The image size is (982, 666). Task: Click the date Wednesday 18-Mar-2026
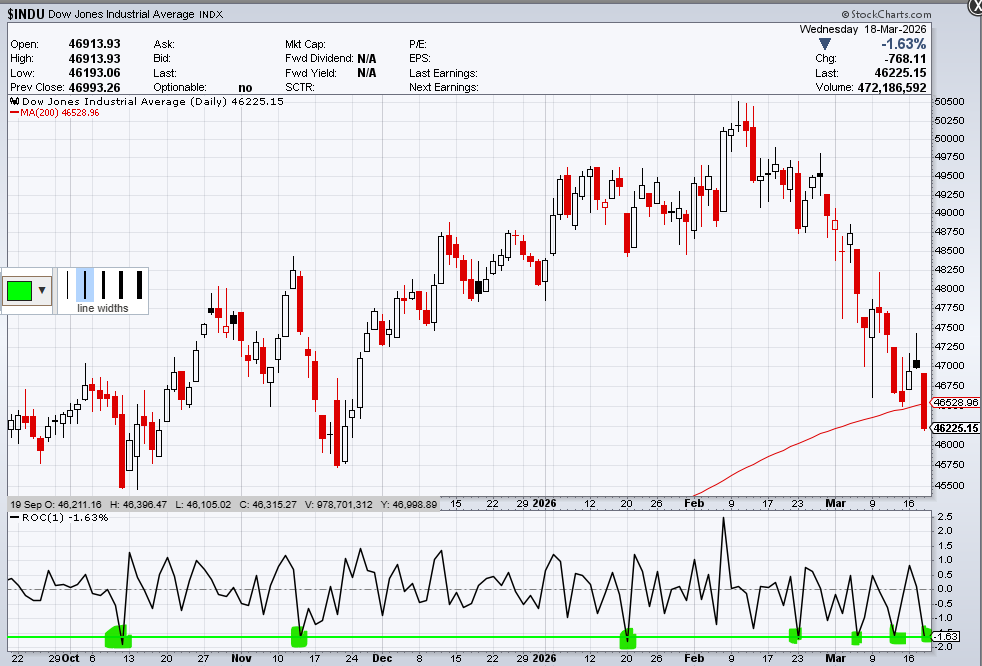862,29
